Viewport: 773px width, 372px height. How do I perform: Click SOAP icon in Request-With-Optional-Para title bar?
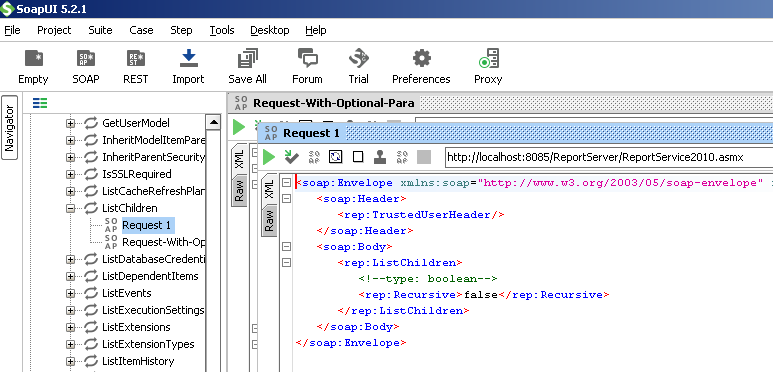pyautogui.click(x=241, y=103)
